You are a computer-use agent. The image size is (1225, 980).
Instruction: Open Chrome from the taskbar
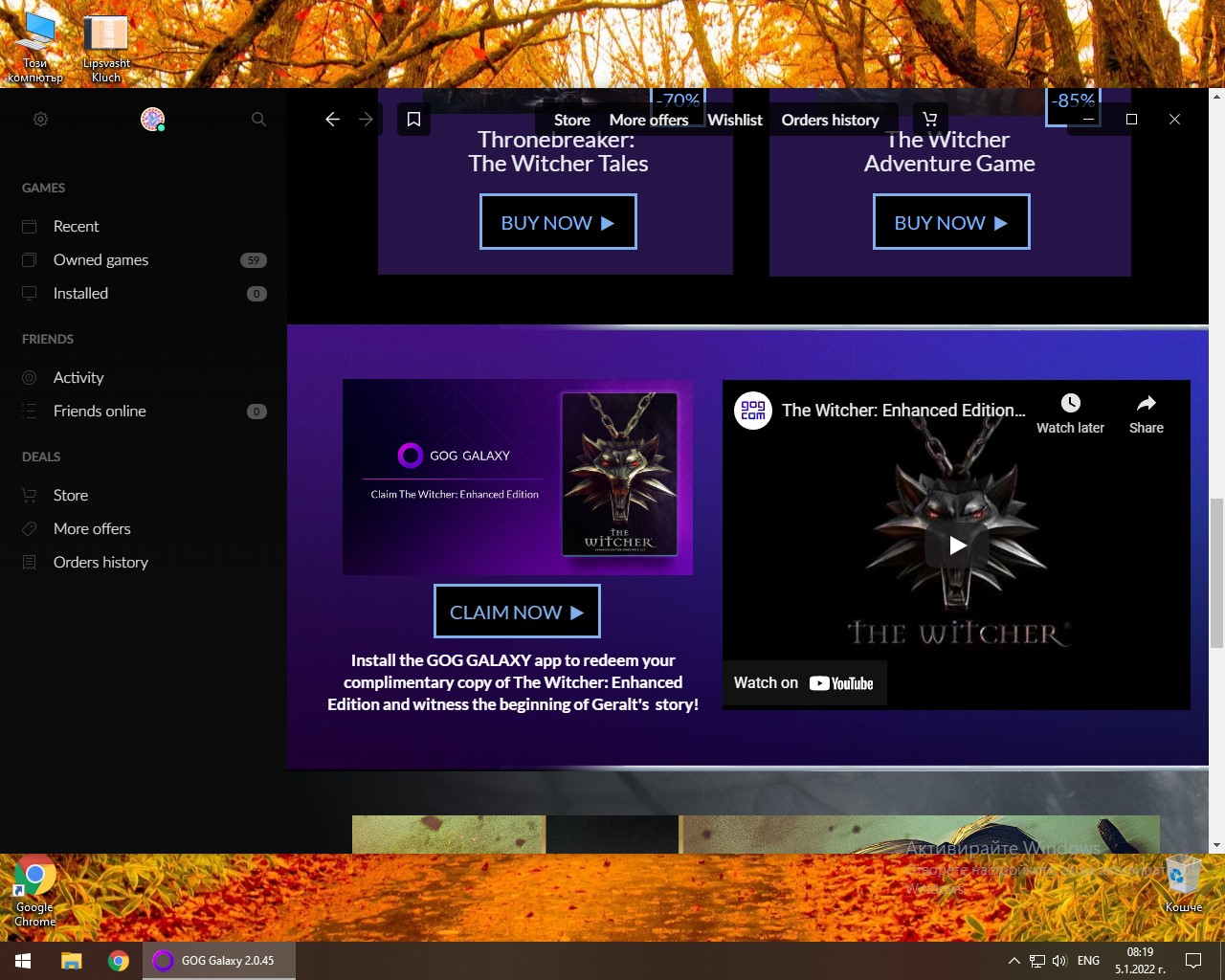coord(119,961)
